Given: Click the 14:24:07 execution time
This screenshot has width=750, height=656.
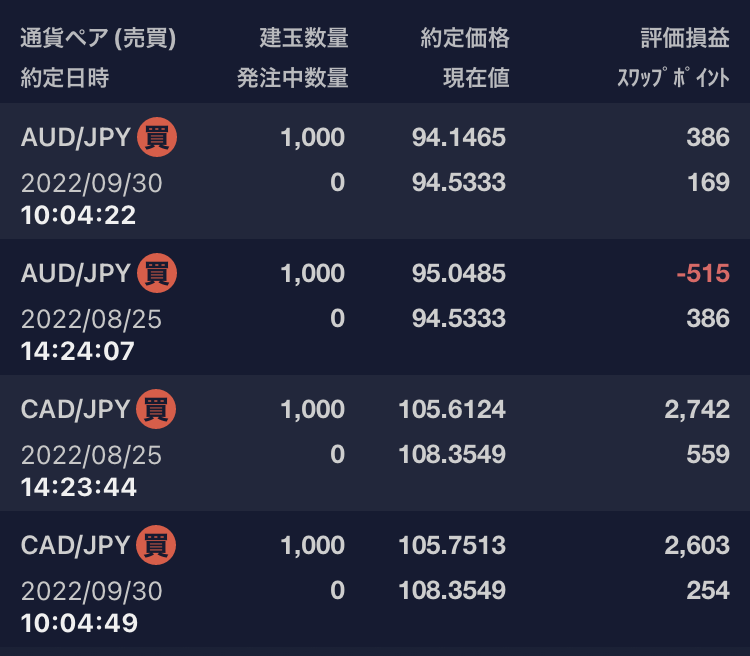Looking at the screenshot, I should tap(78, 352).
